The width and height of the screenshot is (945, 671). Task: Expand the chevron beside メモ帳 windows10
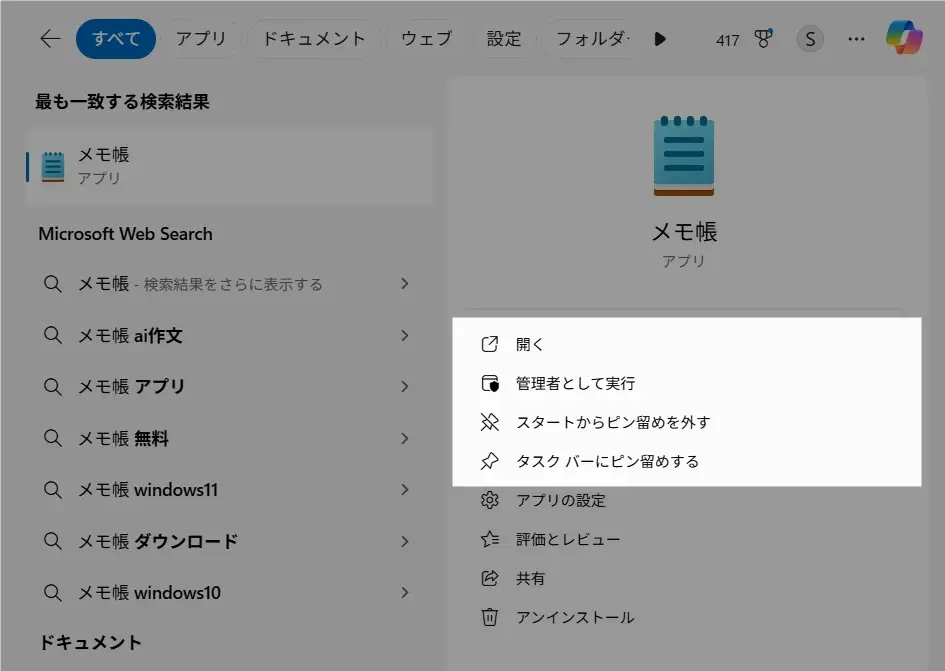tap(405, 593)
